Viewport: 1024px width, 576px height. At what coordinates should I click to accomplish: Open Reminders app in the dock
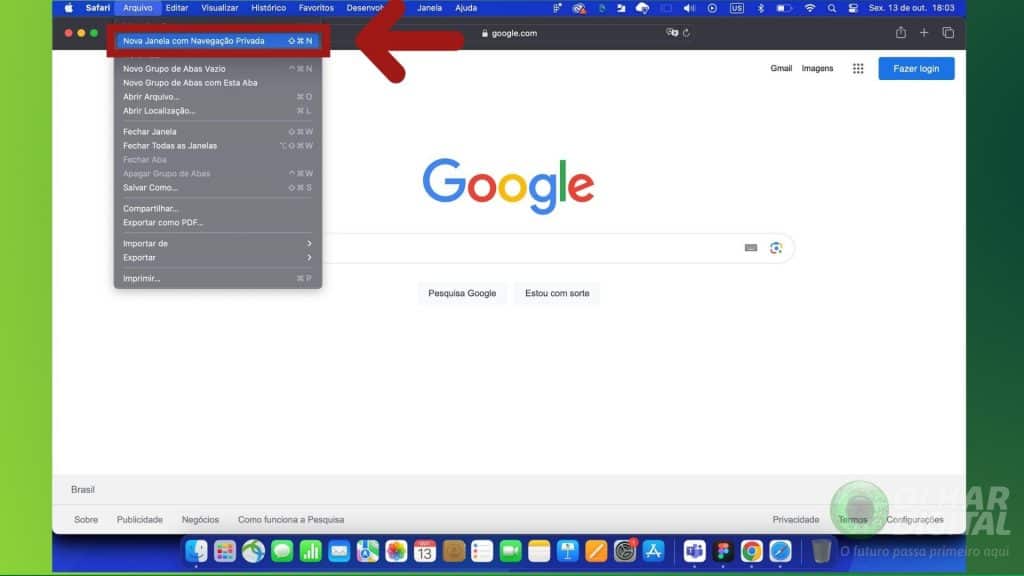pyautogui.click(x=482, y=551)
